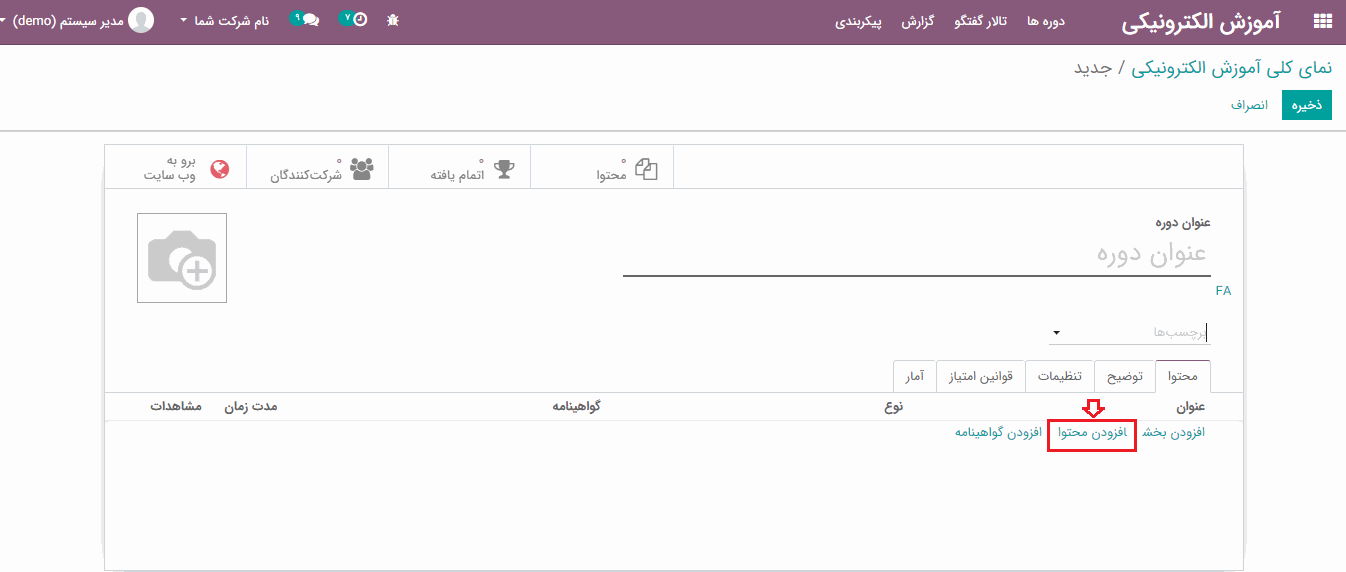The height and width of the screenshot is (572, 1346).
Task: Switch to the قوانین امتیاز tab
Action: tap(981, 377)
